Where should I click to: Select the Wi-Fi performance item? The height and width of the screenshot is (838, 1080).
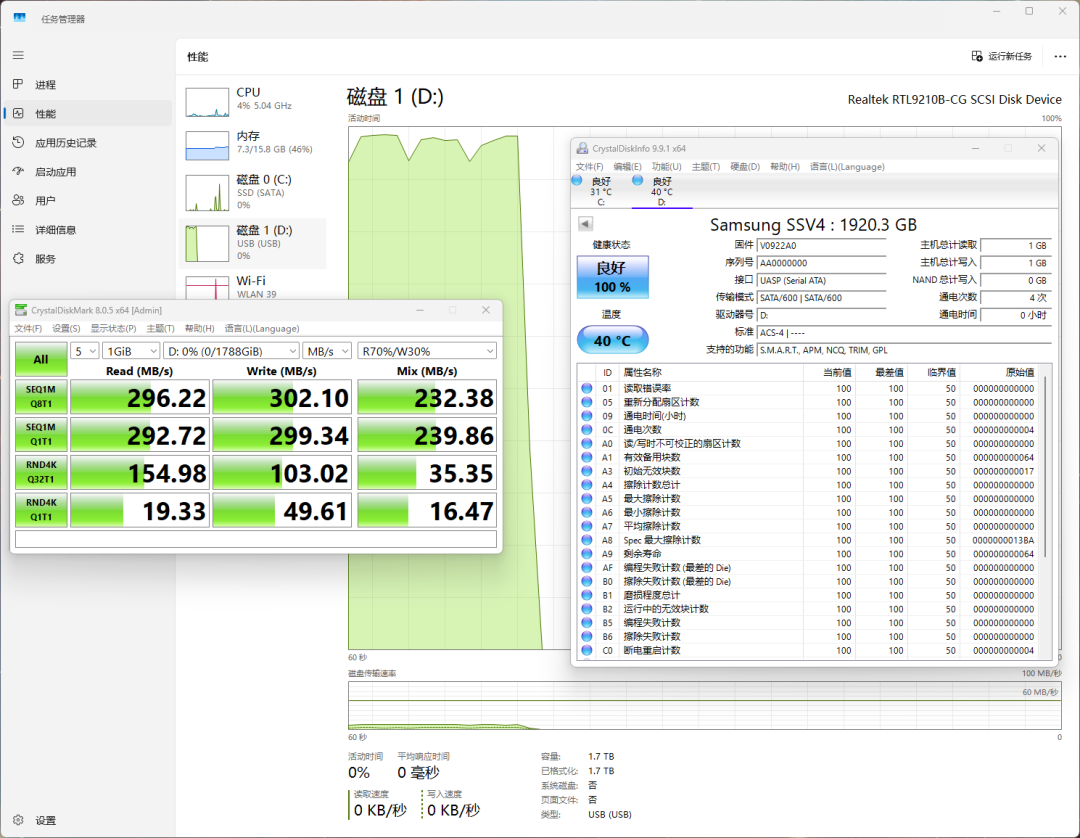(x=252, y=286)
